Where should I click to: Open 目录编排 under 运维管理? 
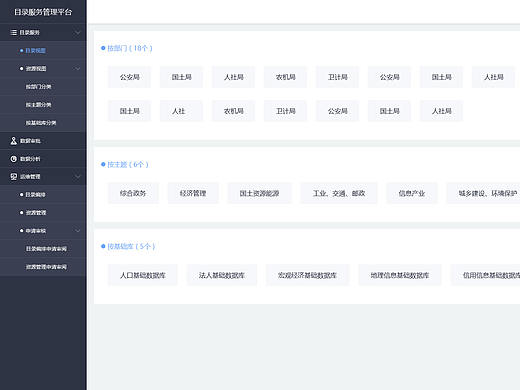pyautogui.click(x=36, y=195)
